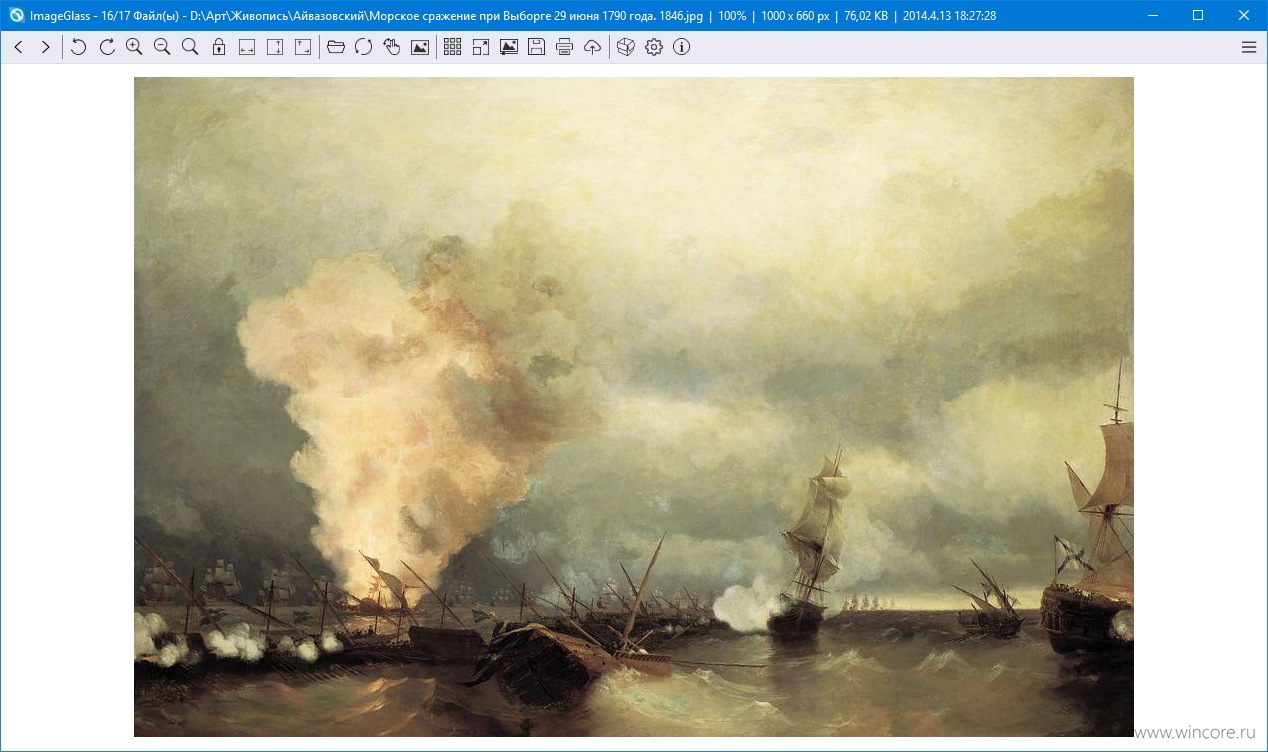This screenshot has height=752, width=1268.
Task: Scale image to fit width
Action: click(247, 47)
